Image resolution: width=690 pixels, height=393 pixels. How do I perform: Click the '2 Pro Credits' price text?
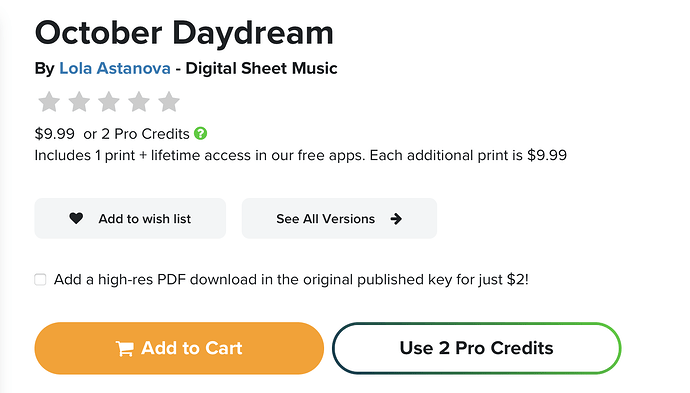point(145,134)
